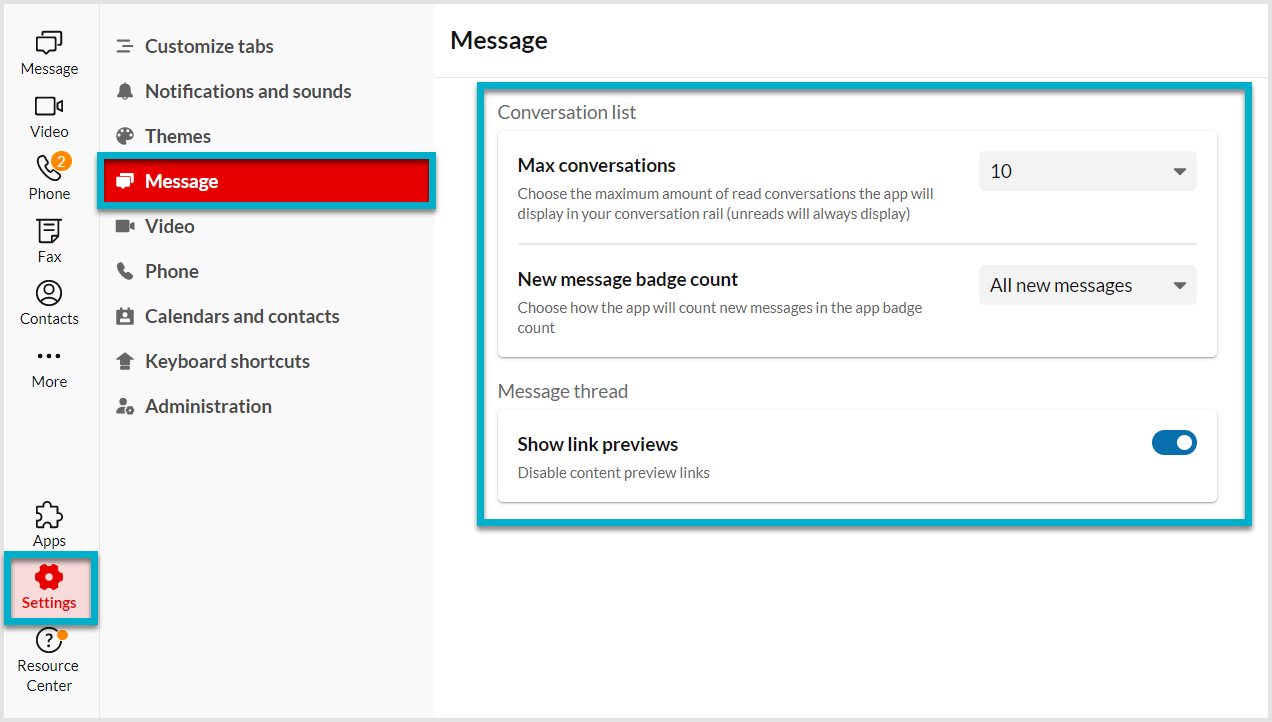The image size is (1272, 722).
Task: Open the Resource Center help icon
Action: [49, 640]
